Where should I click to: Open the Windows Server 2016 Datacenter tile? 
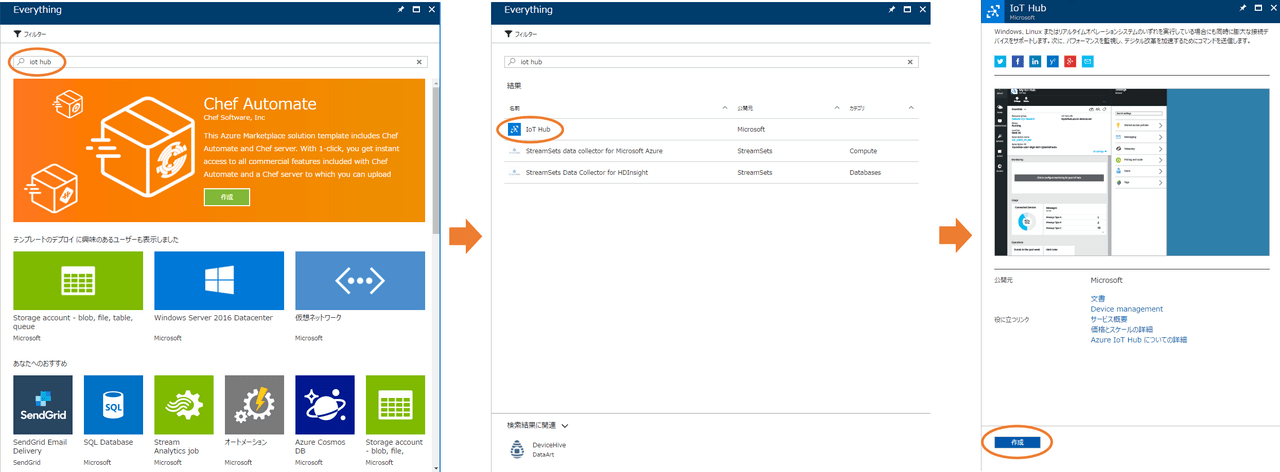[x=219, y=296]
